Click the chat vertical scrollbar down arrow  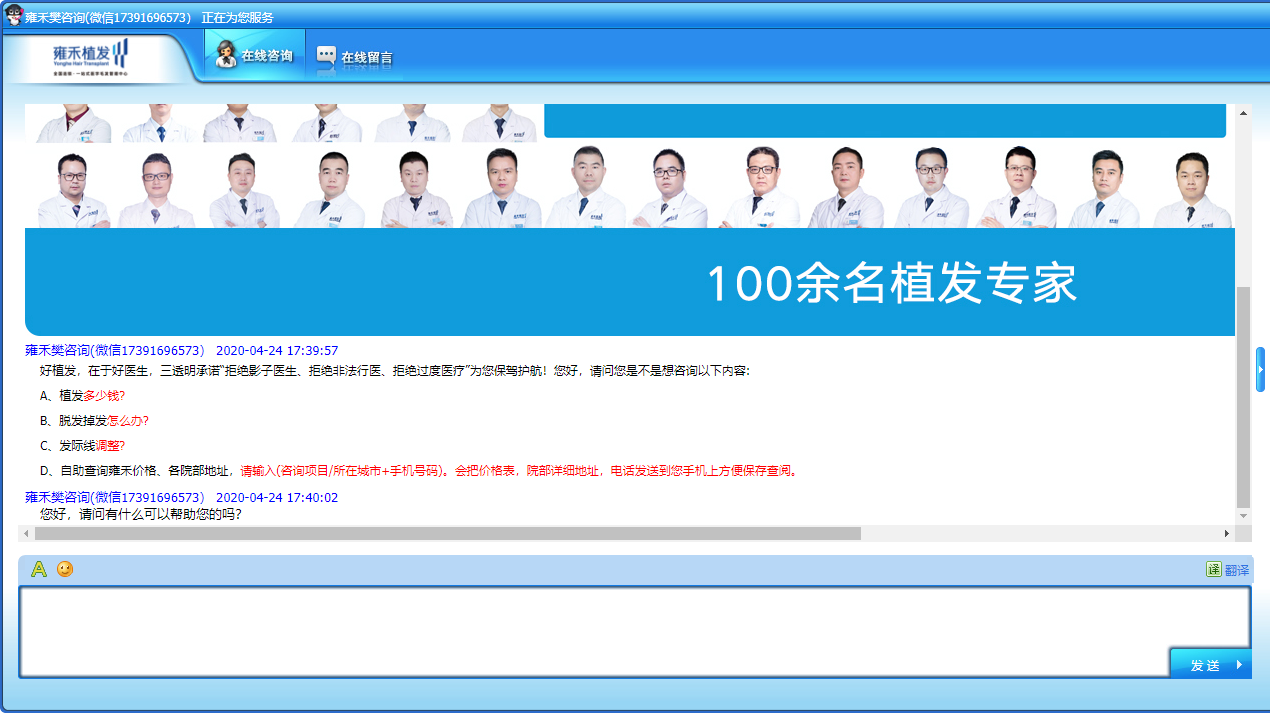click(x=1244, y=516)
